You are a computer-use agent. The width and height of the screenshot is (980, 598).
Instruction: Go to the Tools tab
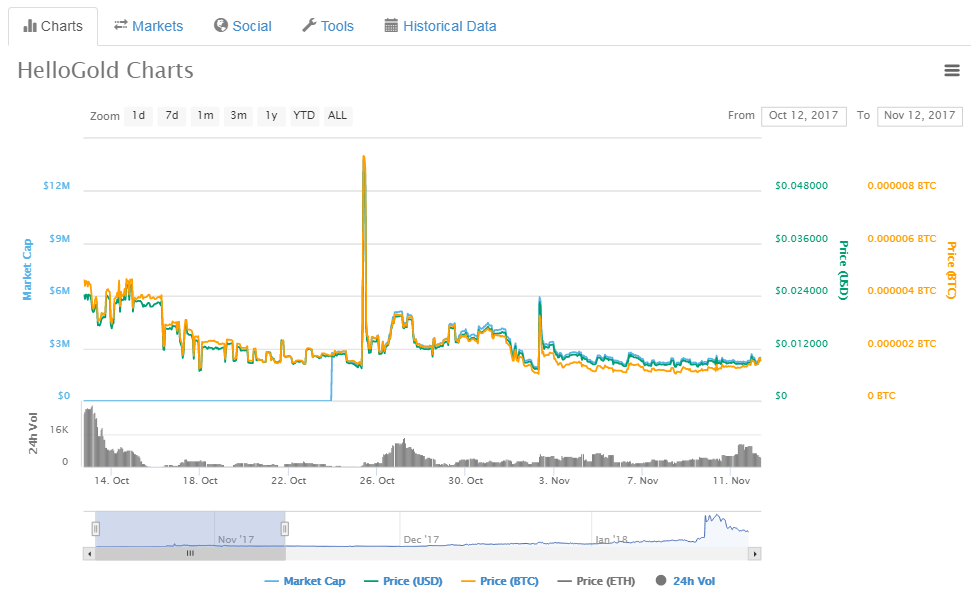click(x=328, y=26)
